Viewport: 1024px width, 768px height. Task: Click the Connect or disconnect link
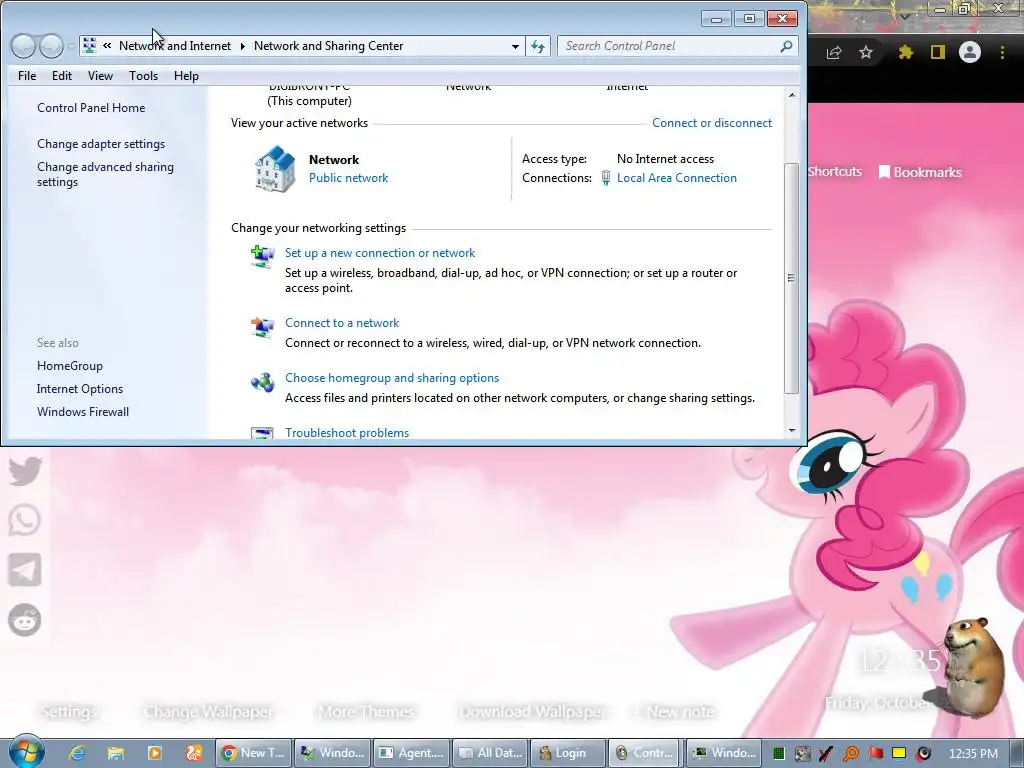click(712, 123)
